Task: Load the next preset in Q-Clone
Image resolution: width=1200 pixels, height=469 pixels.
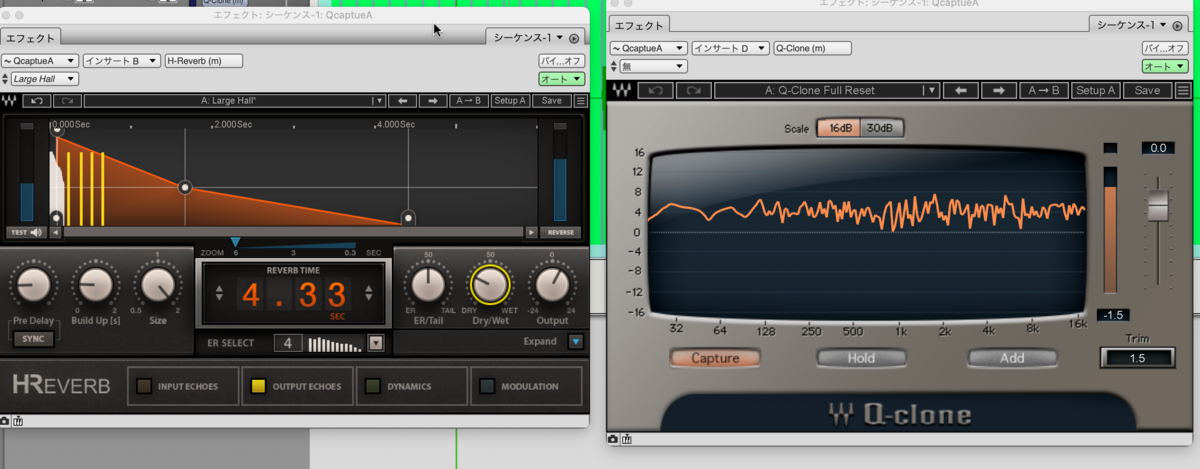Action: [x=997, y=90]
